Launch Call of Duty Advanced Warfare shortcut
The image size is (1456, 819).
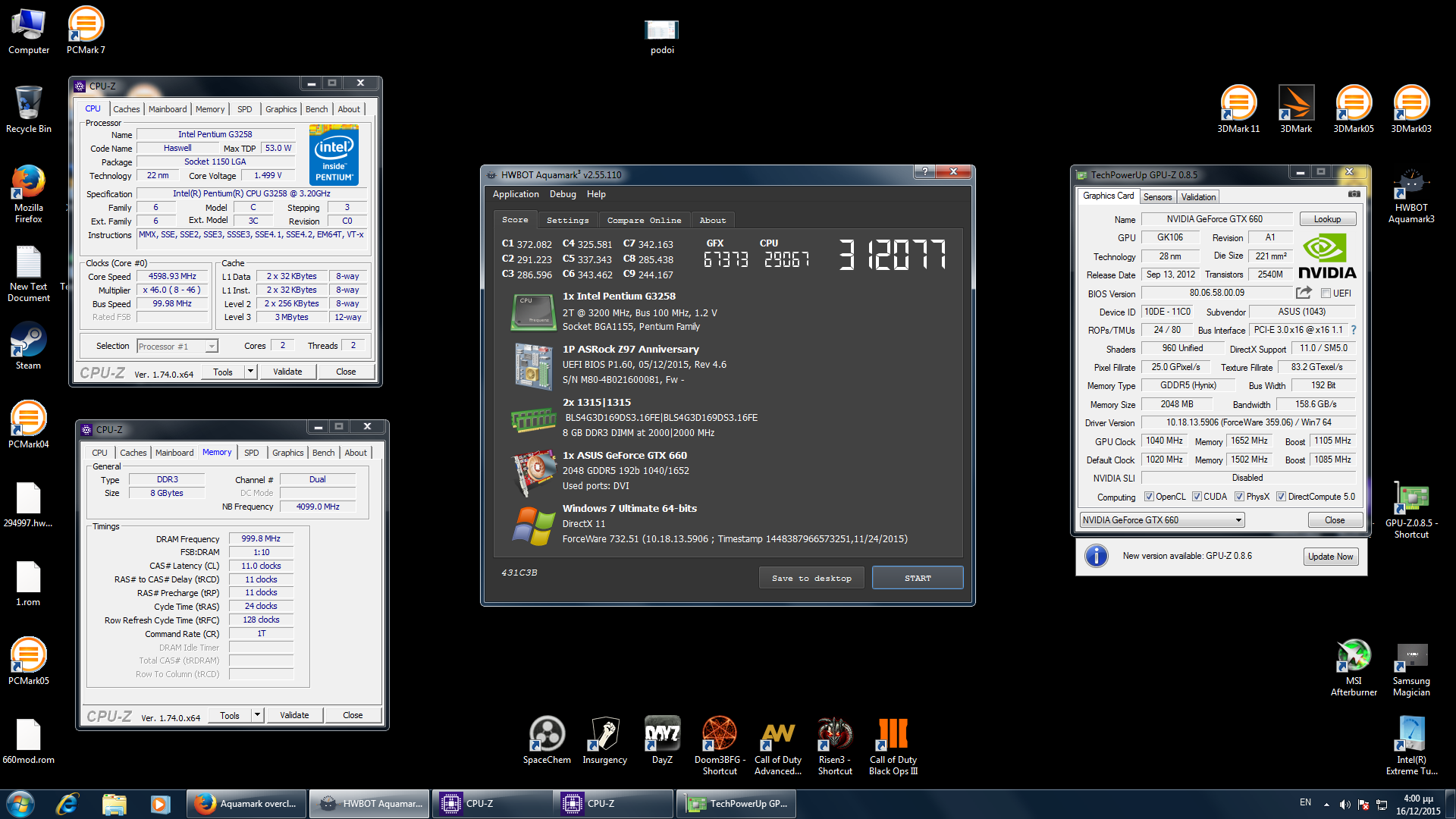pyautogui.click(x=777, y=746)
